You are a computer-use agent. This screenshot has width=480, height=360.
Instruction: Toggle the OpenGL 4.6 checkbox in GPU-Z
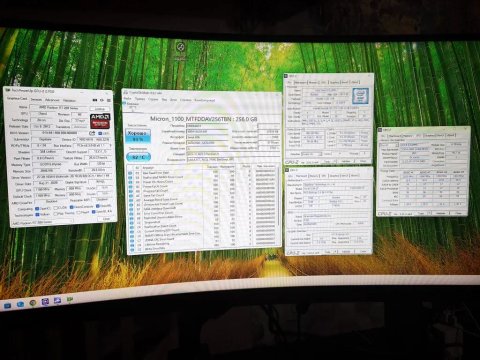coord(94,211)
